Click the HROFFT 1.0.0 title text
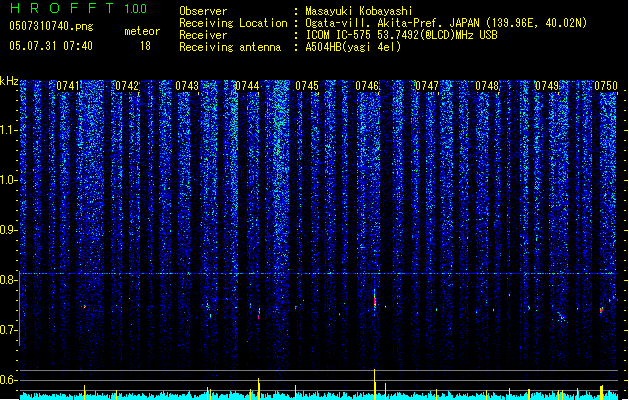Viewport: 629px width, 400px height. pos(78,8)
